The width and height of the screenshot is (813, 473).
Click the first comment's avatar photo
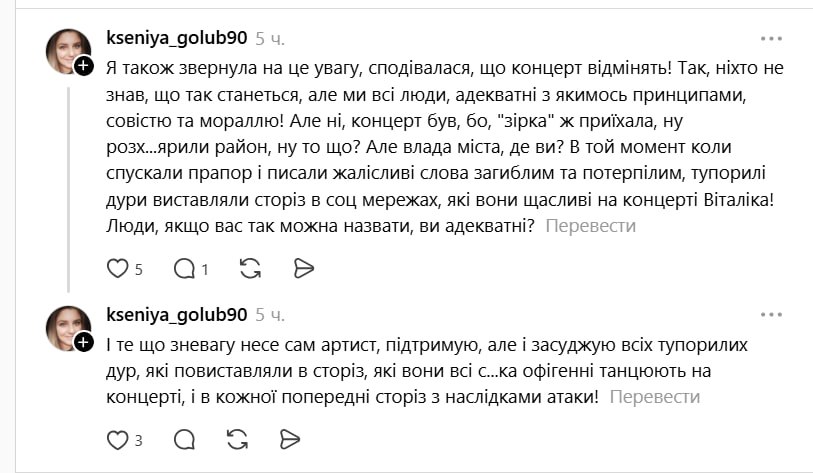(x=66, y=50)
